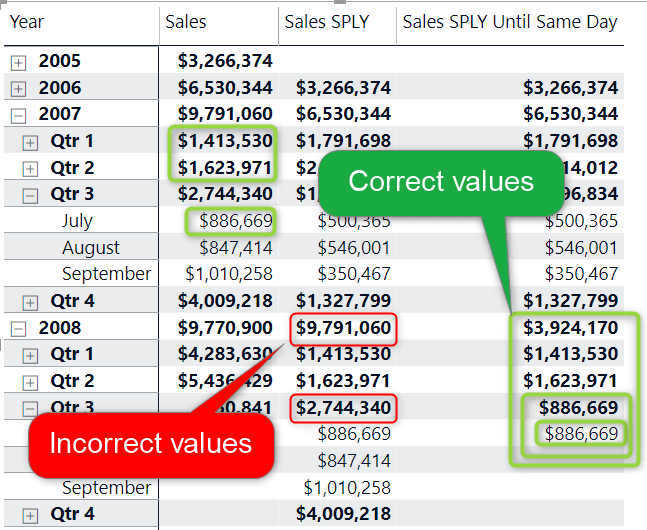Image resolution: width=647 pixels, height=530 pixels.
Task: Expand Qtr 2 under 2008
Action: 30,382
